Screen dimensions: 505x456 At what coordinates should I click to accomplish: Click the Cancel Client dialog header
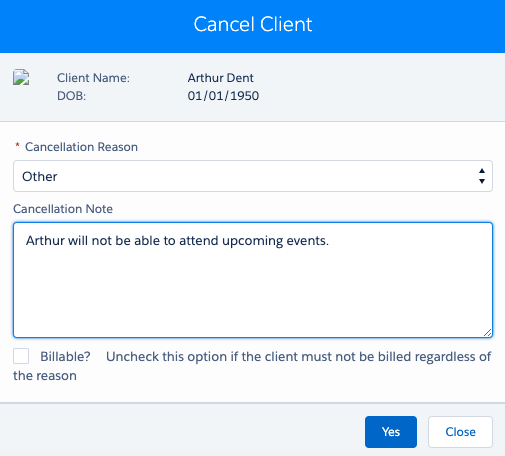pos(253,24)
